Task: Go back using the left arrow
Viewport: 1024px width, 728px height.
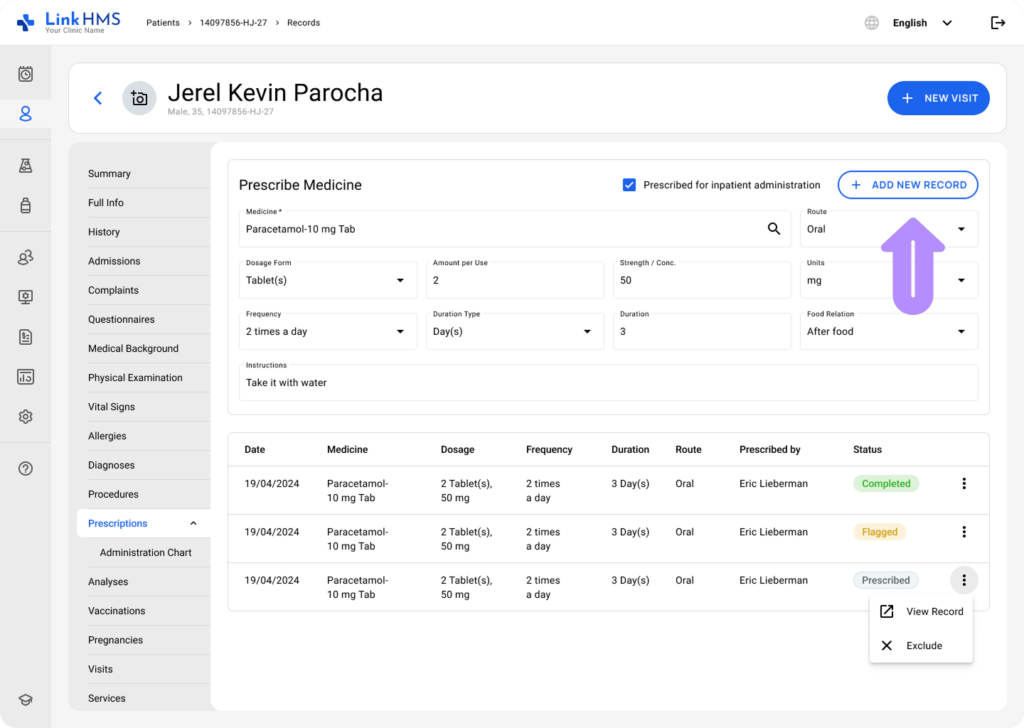Action: coord(98,98)
